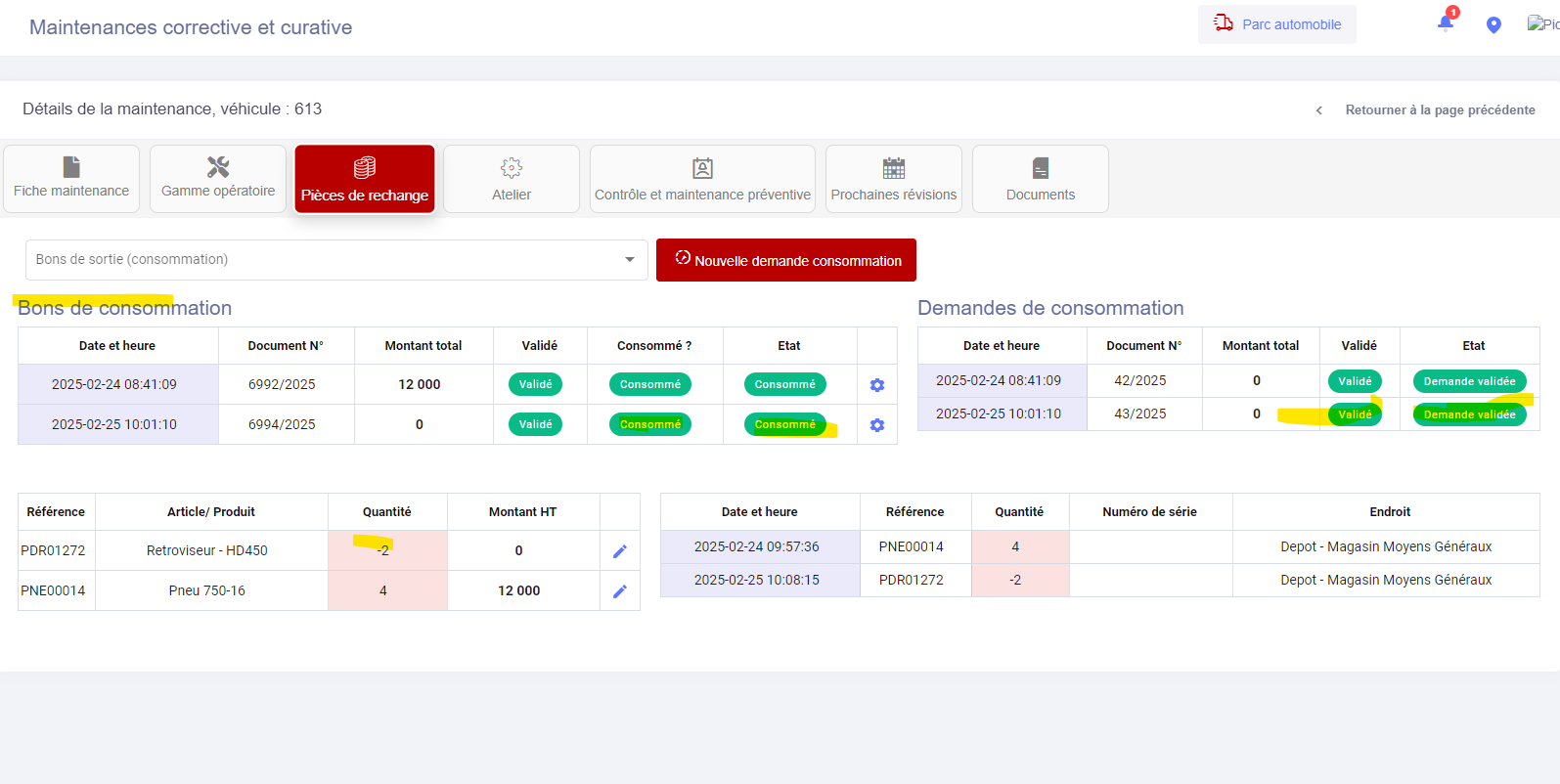
Task: Edit the Pneu 750-16 row pencil
Action: 619,591
